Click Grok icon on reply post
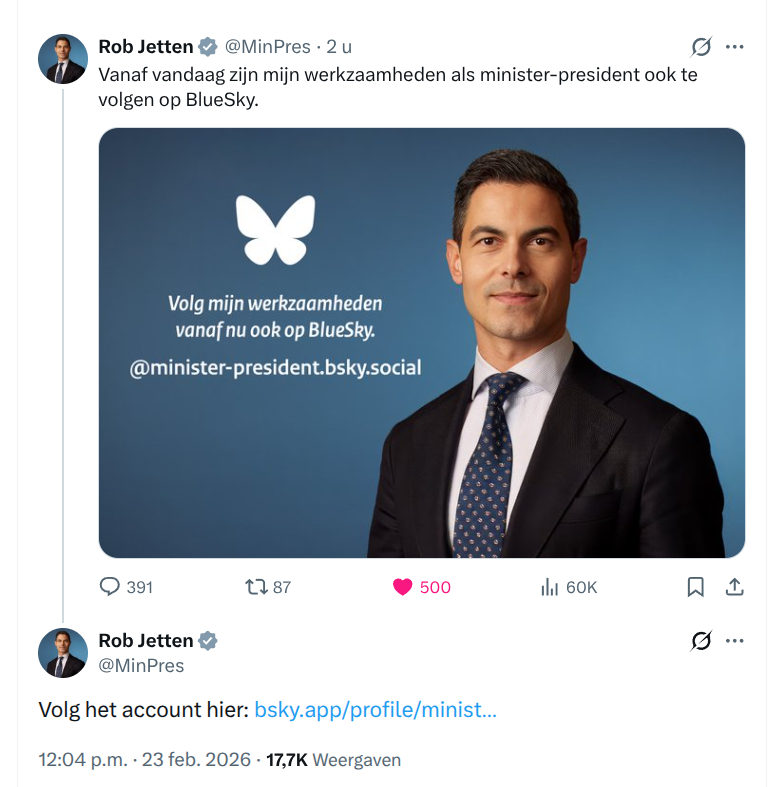This screenshot has height=787, width=783. 701,641
